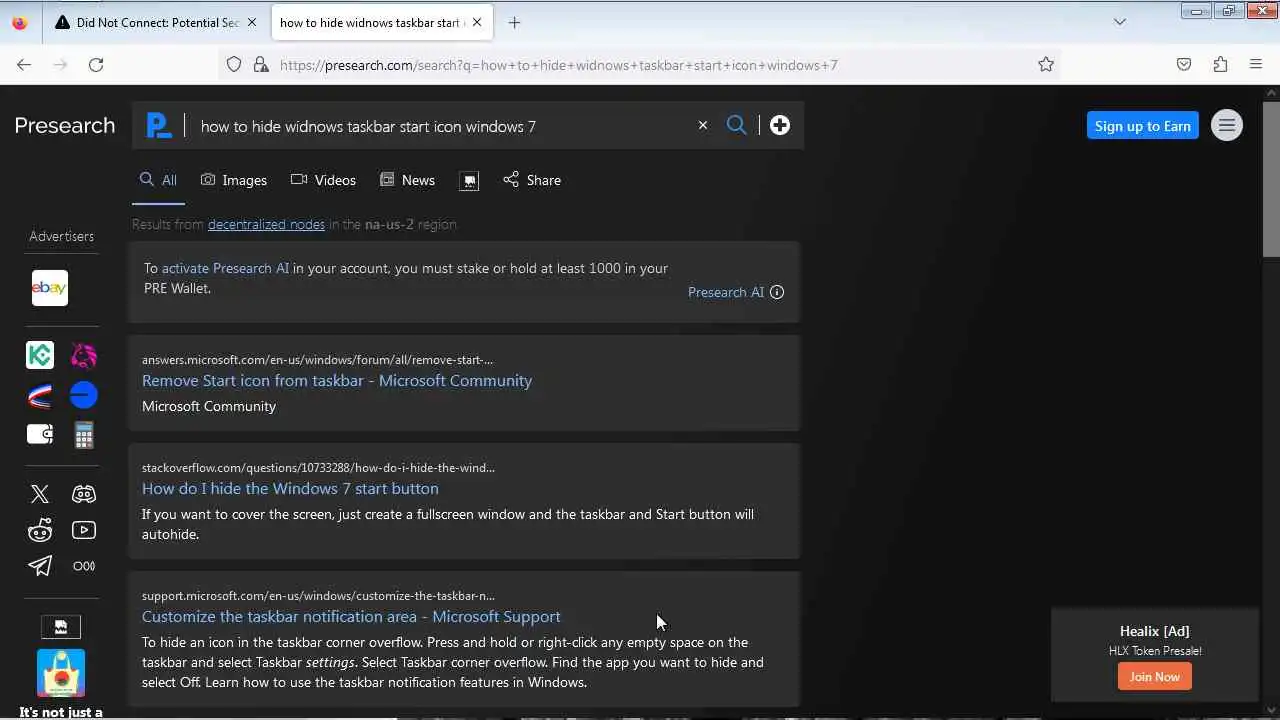Close the Did Not Connect tab
Screen dimensions: 1280x720
[x=253, y=22]
